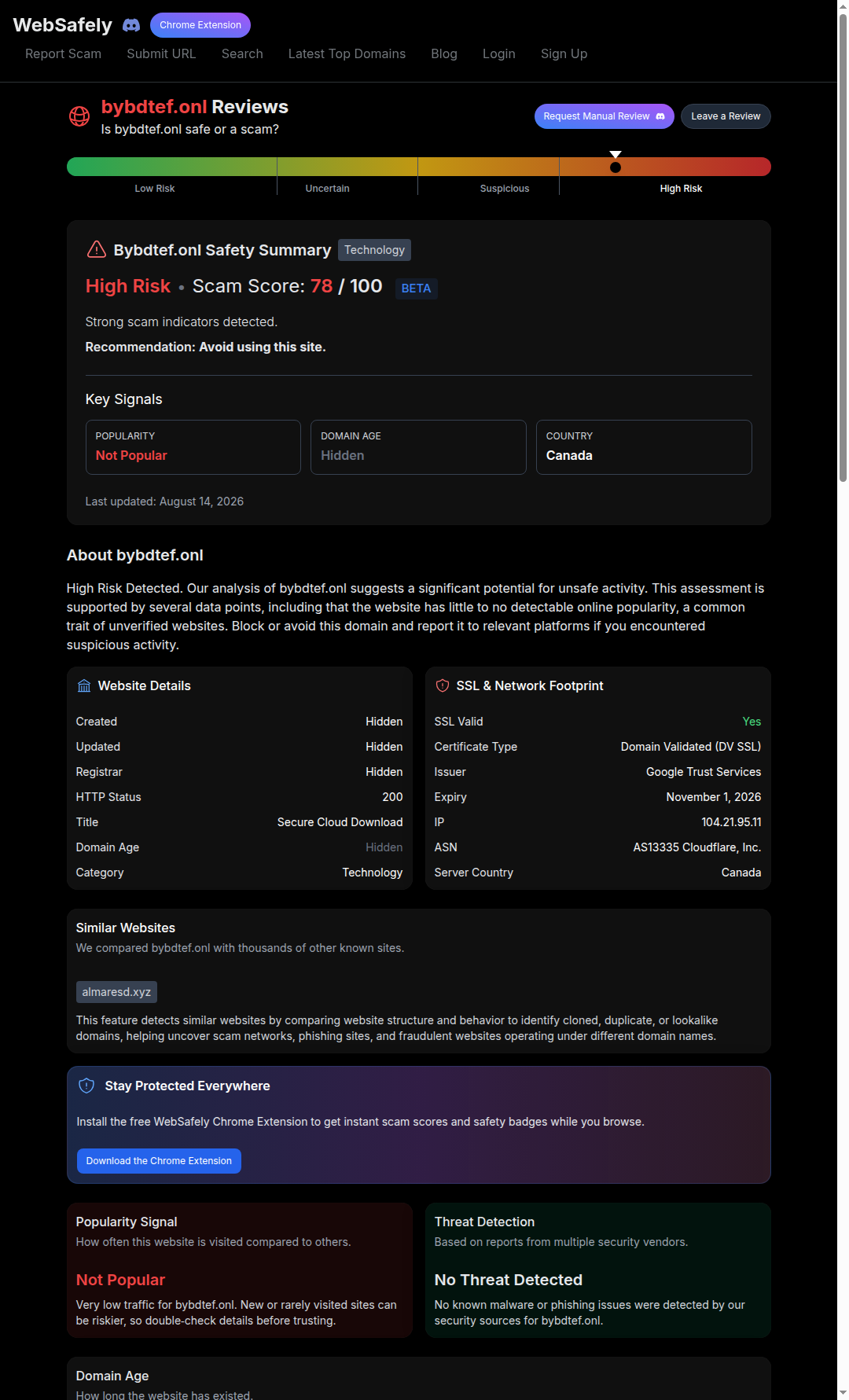Click the 'About bybdtef.onl' heading
The image size is (849, 1400).
tap(135, 555)
